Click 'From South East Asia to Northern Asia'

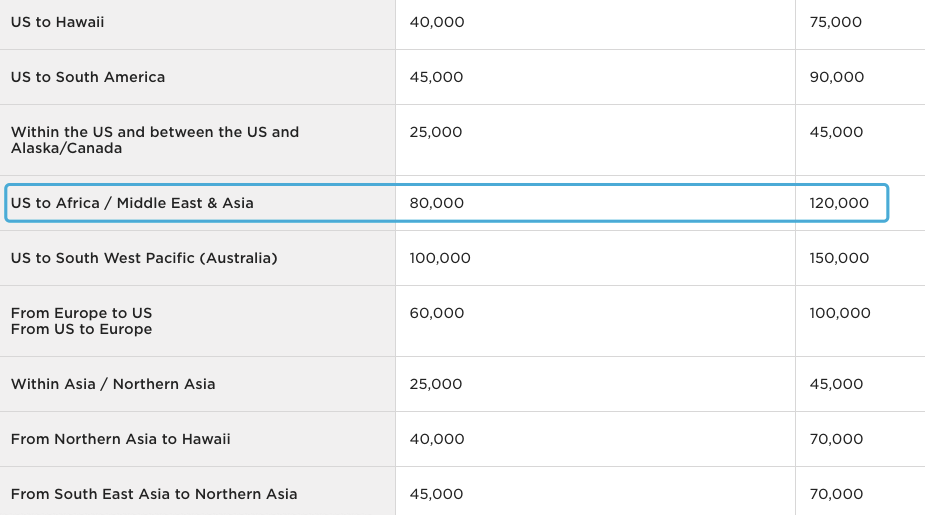(154, 494)
